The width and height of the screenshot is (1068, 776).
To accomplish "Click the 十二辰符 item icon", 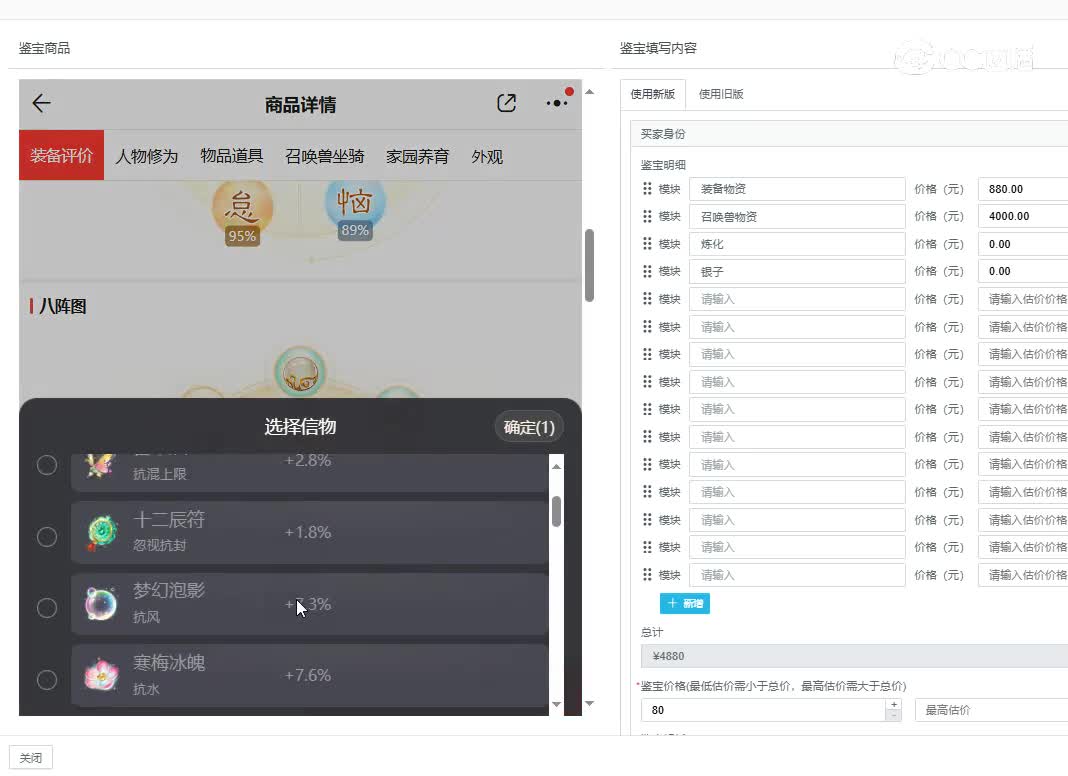I will [101, 533].
